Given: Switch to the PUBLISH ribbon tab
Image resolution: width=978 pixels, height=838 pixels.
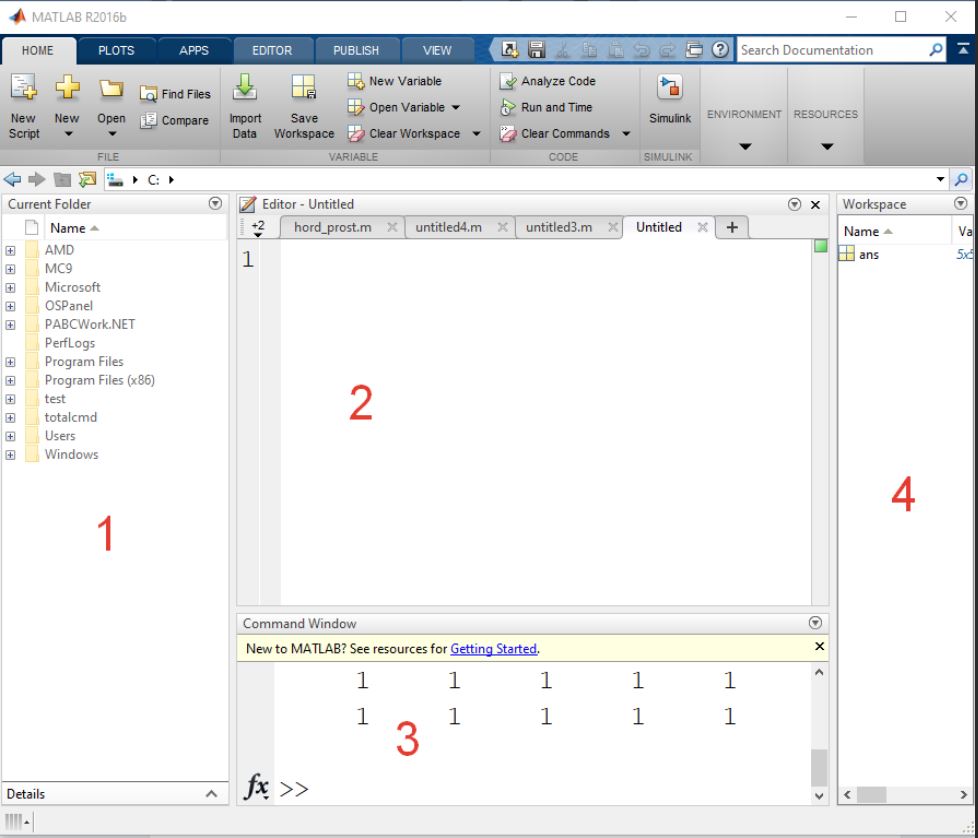Looking at the screenshot, I should pyautogui.click(x=356, y=51).
